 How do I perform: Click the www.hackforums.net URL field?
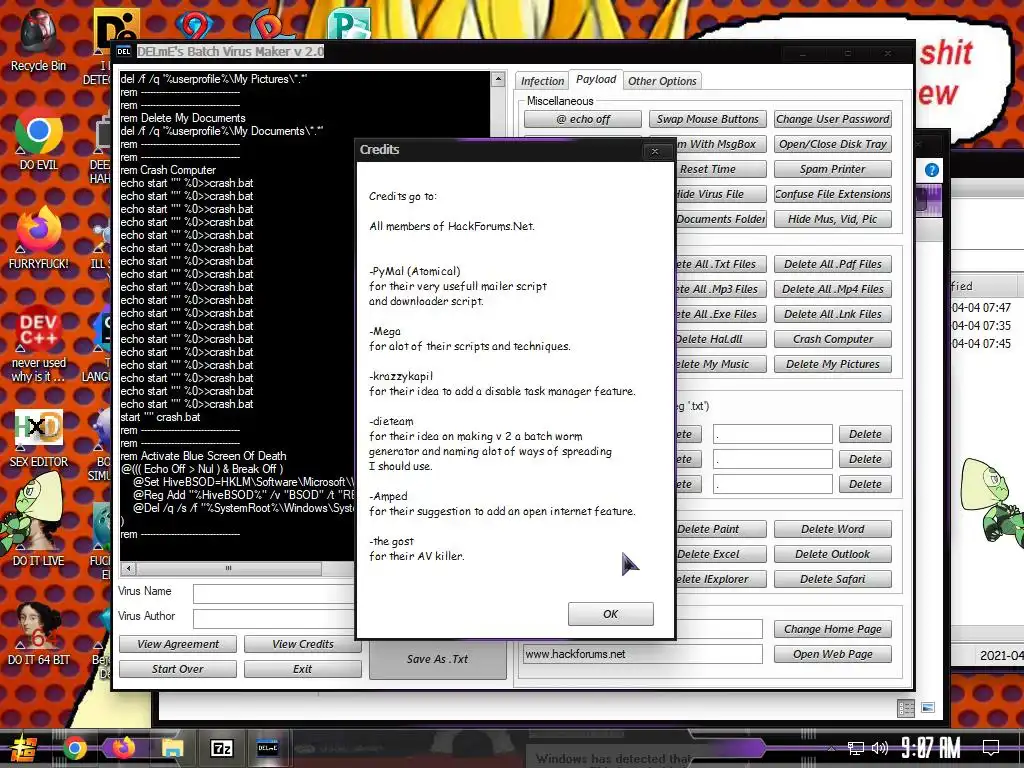pos(643,654)
